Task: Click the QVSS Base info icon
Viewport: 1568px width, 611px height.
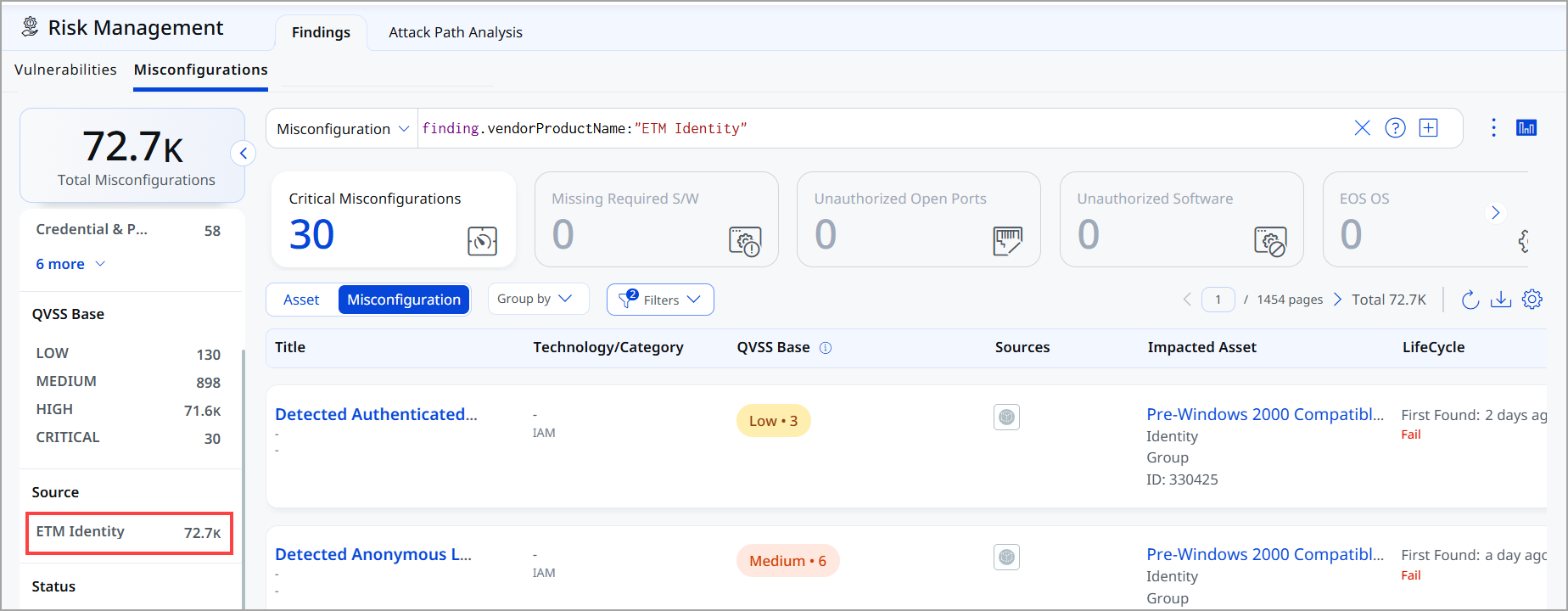Action: click(826, 348)
